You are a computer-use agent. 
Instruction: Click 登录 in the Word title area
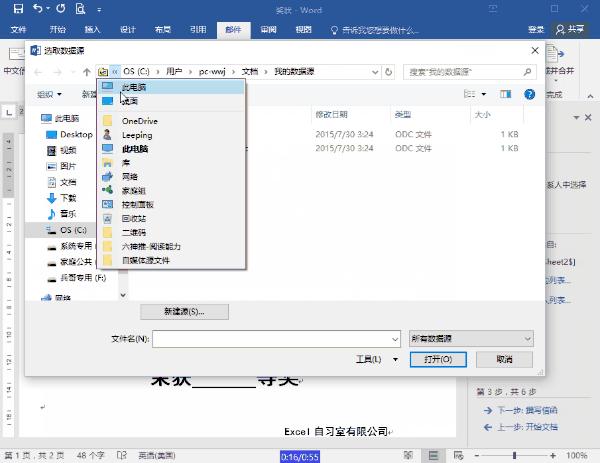click(536, 29)
